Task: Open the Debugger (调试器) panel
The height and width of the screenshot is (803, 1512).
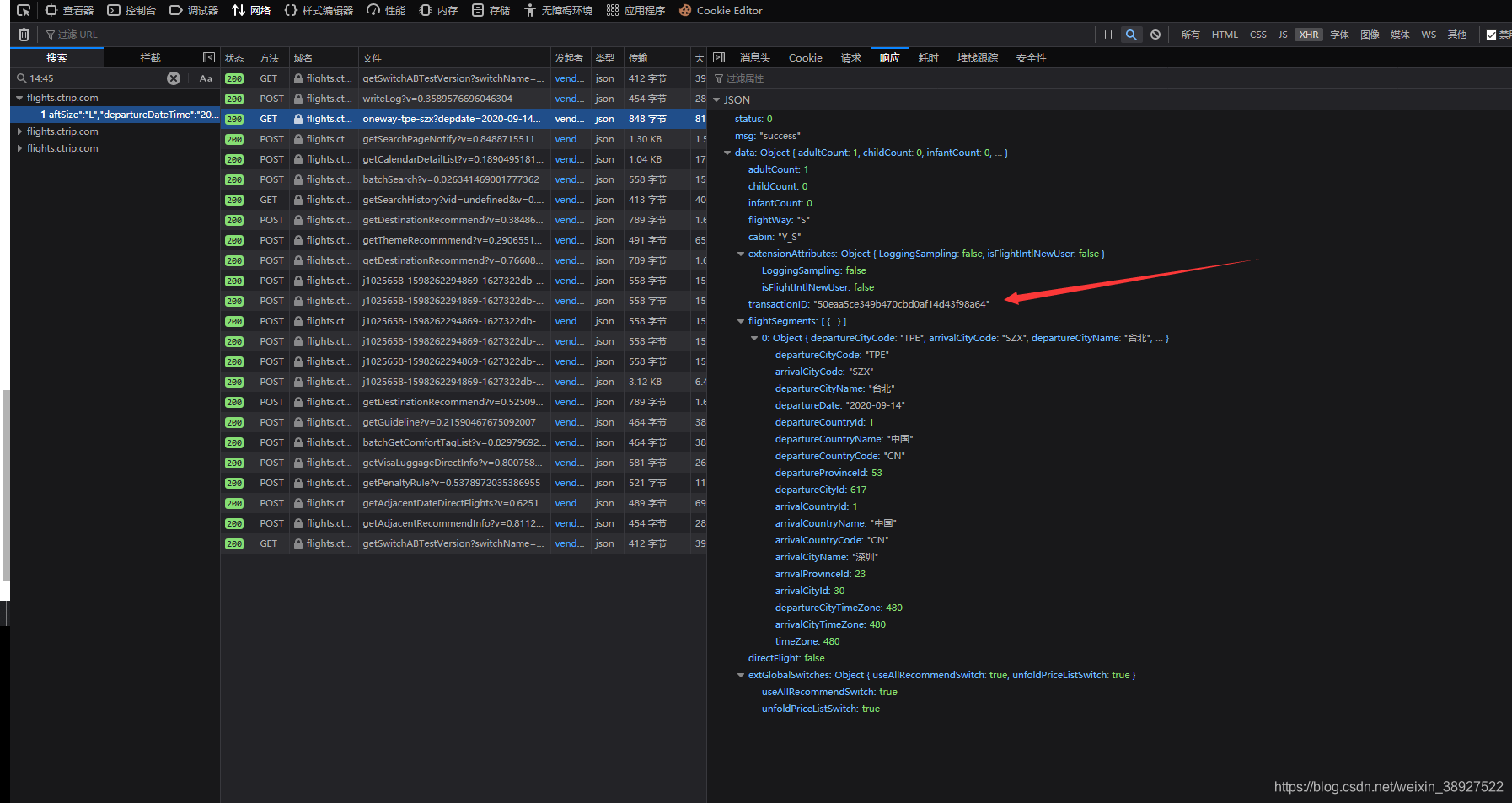Action: (194, 10)
